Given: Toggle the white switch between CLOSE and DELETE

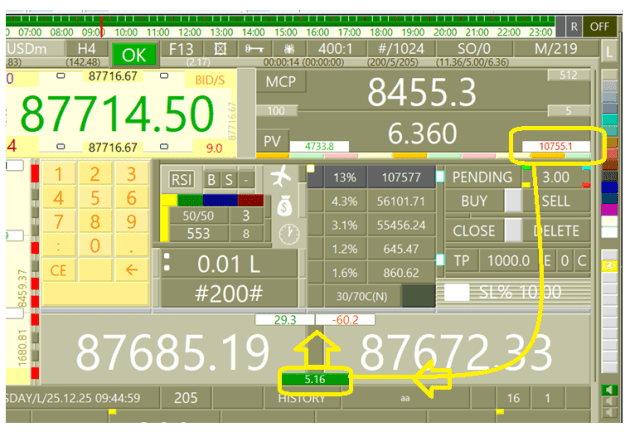Looking at the screenshot, I should point(513,230).
